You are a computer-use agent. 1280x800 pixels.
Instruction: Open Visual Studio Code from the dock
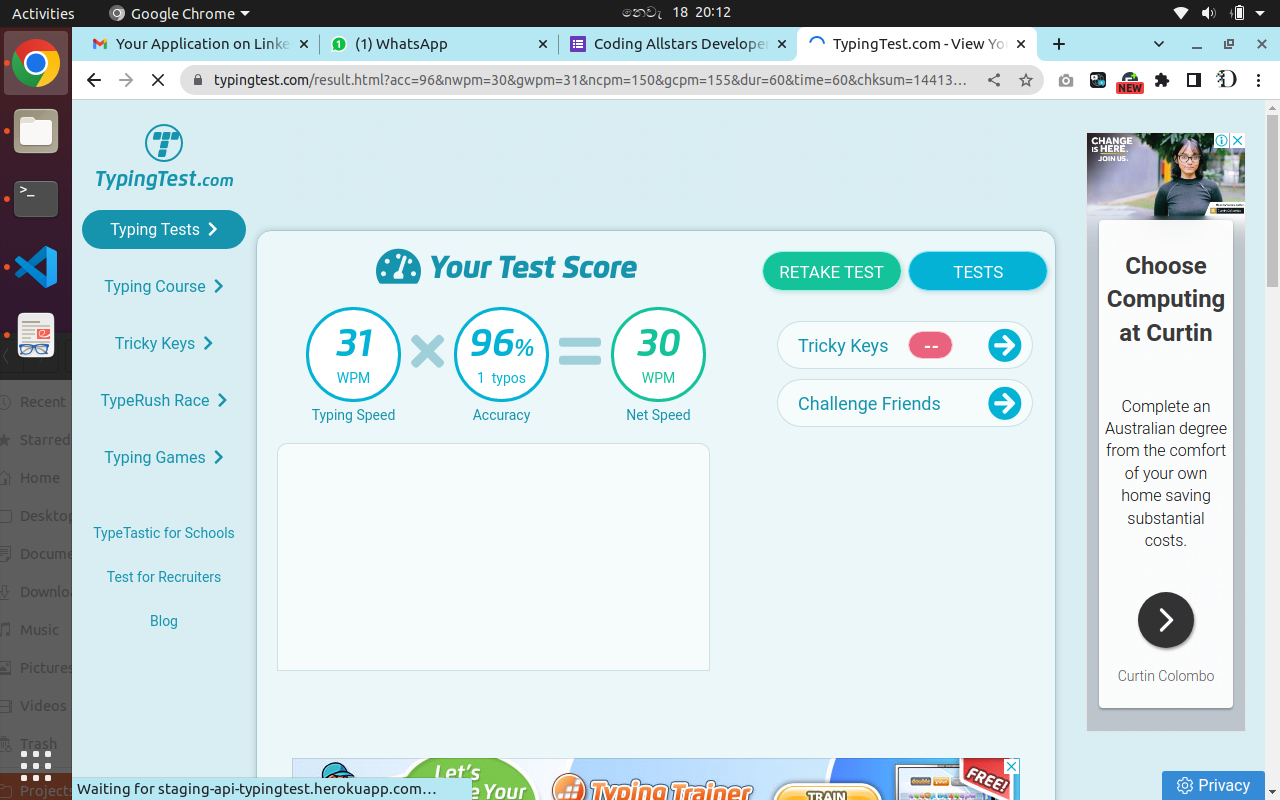[x=36, y=267]
